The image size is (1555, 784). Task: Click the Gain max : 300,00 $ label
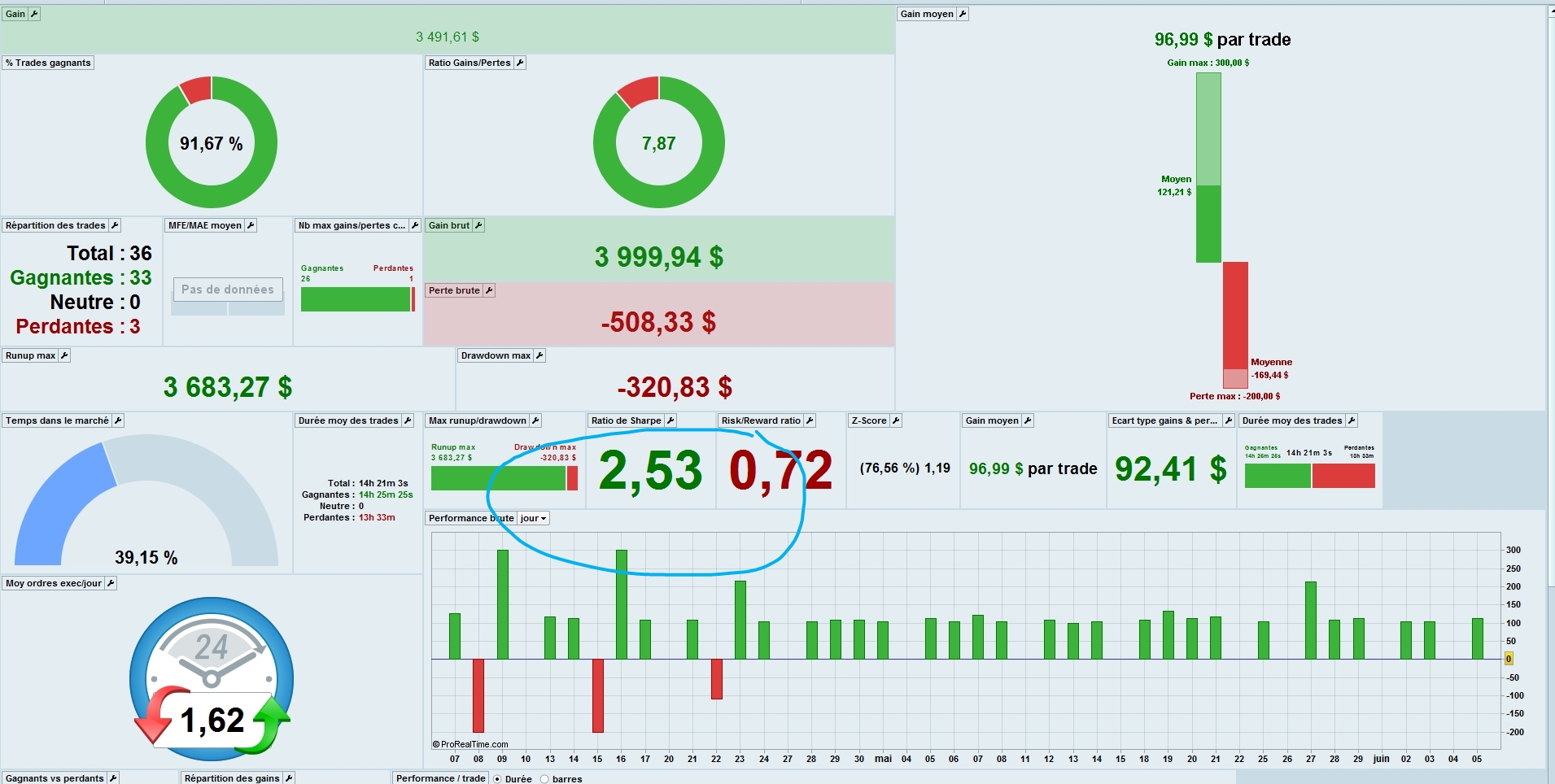tap(1208, 63)
